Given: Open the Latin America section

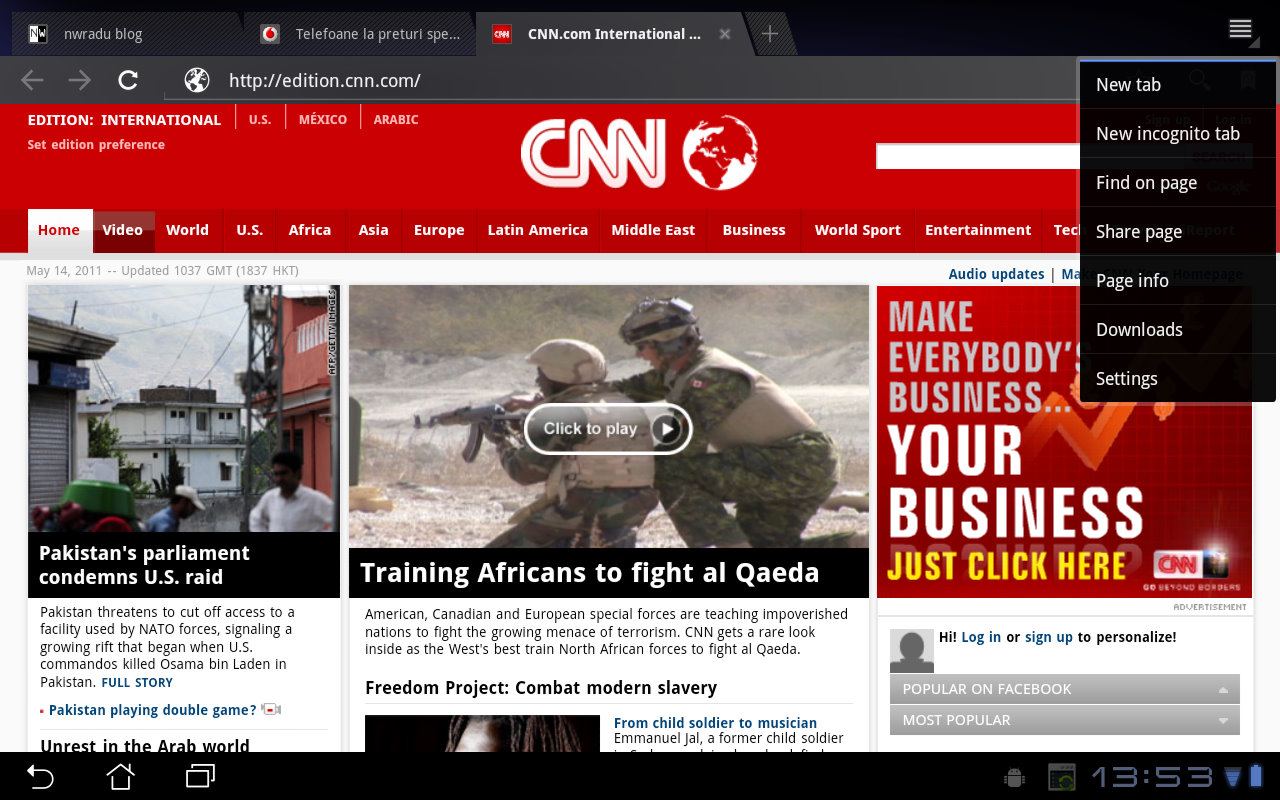Looking at the screenshot, I should (x=538, y=230).
